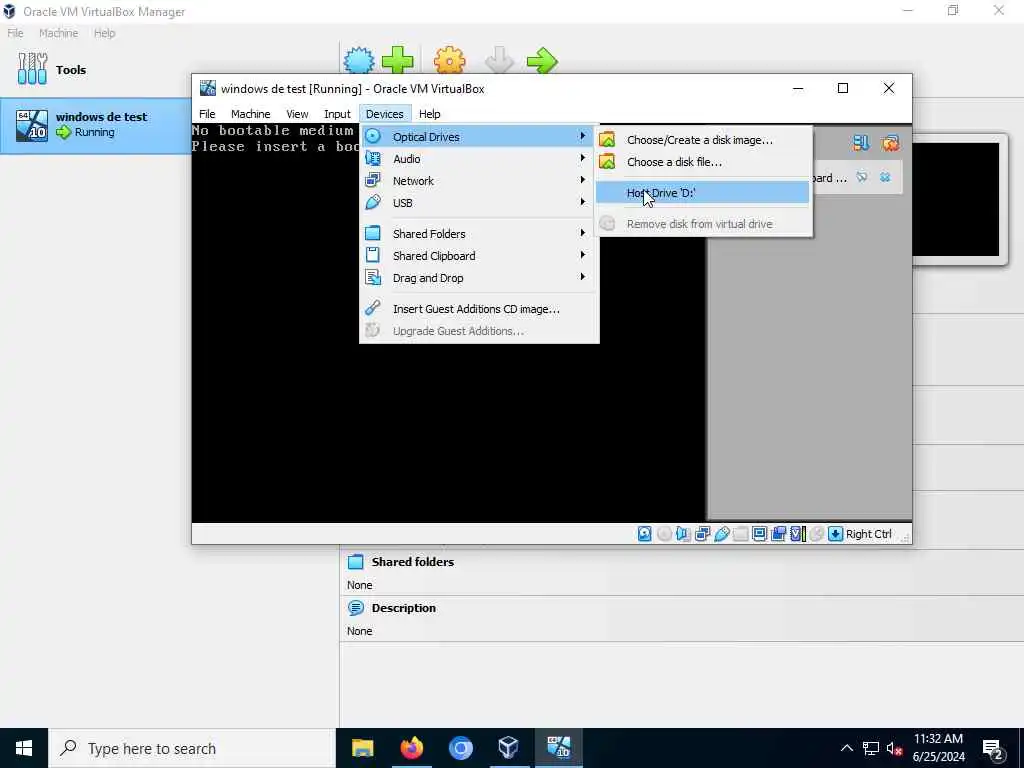The image size is (1024, 768).
Task: Select 'windows de test' VM in Manager list
Action: (x=95, y=125)
